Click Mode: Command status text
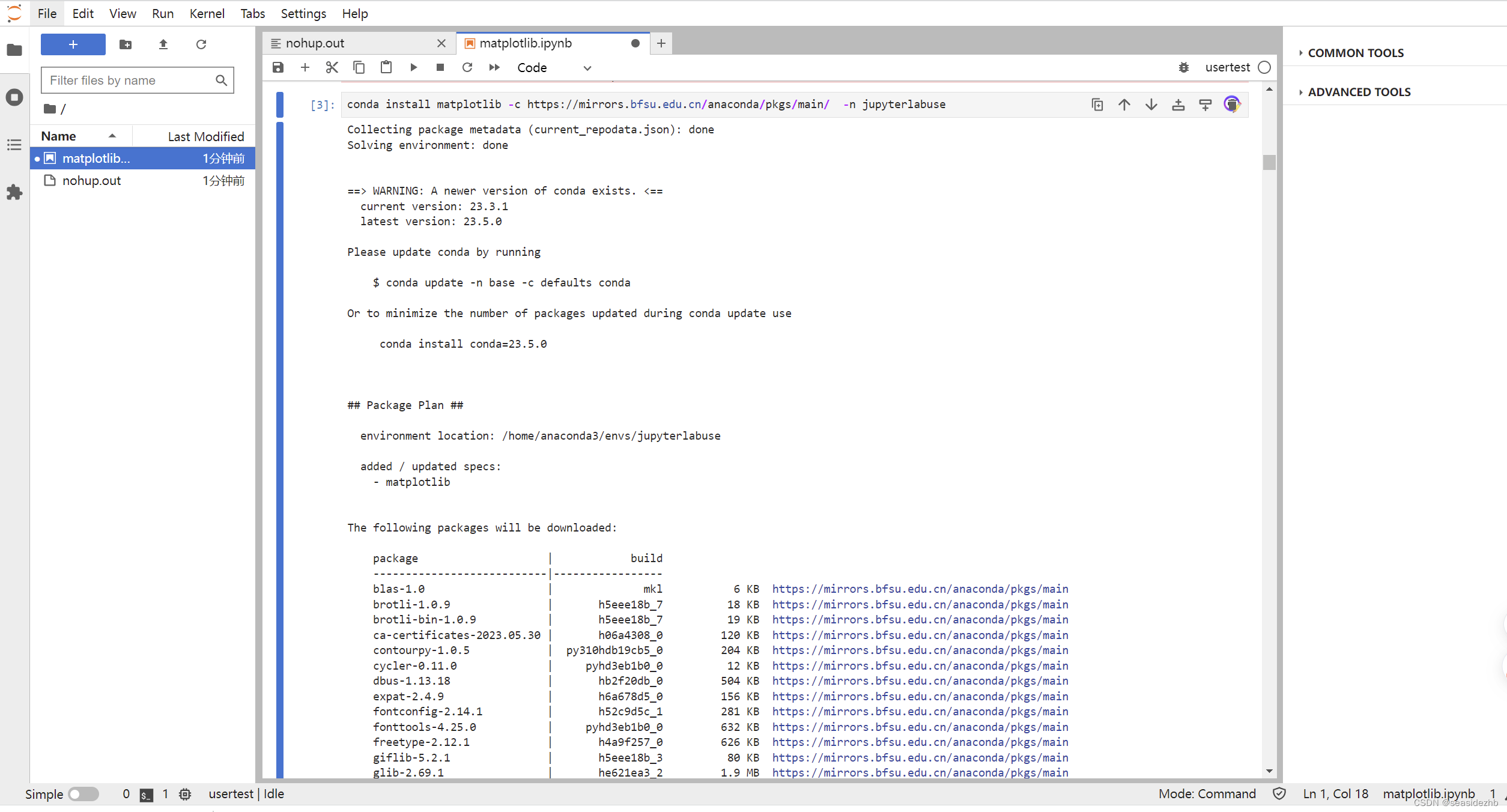1507x812 pixels. tap(1207, 794)
